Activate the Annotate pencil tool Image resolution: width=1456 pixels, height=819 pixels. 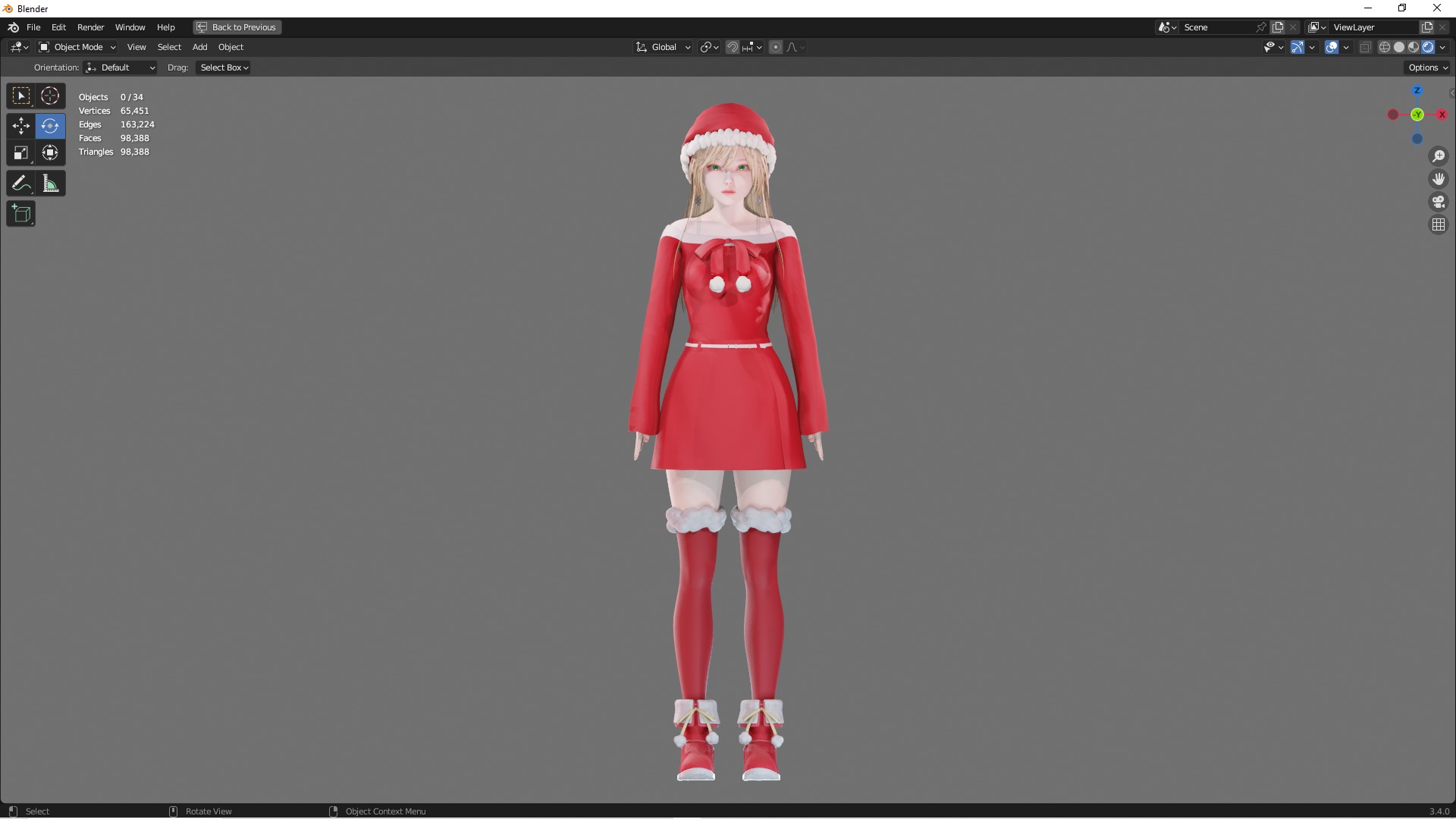click(21, 184)
